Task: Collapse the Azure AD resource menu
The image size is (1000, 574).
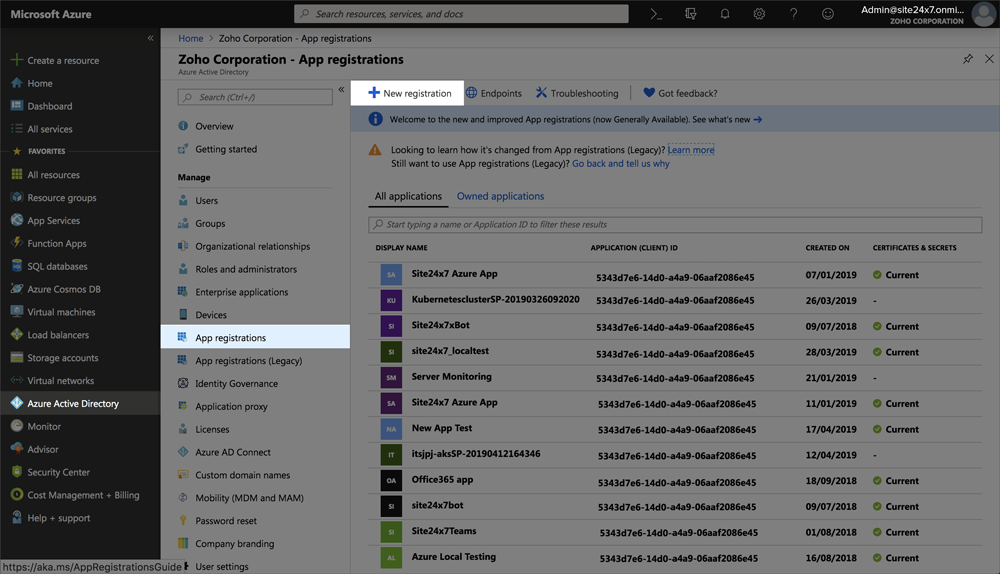Action: pos(341,89)
